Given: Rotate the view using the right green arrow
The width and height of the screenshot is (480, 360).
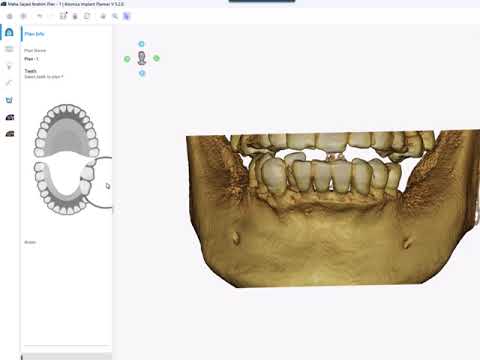Looking at the screenshot, I should point(156,58).
